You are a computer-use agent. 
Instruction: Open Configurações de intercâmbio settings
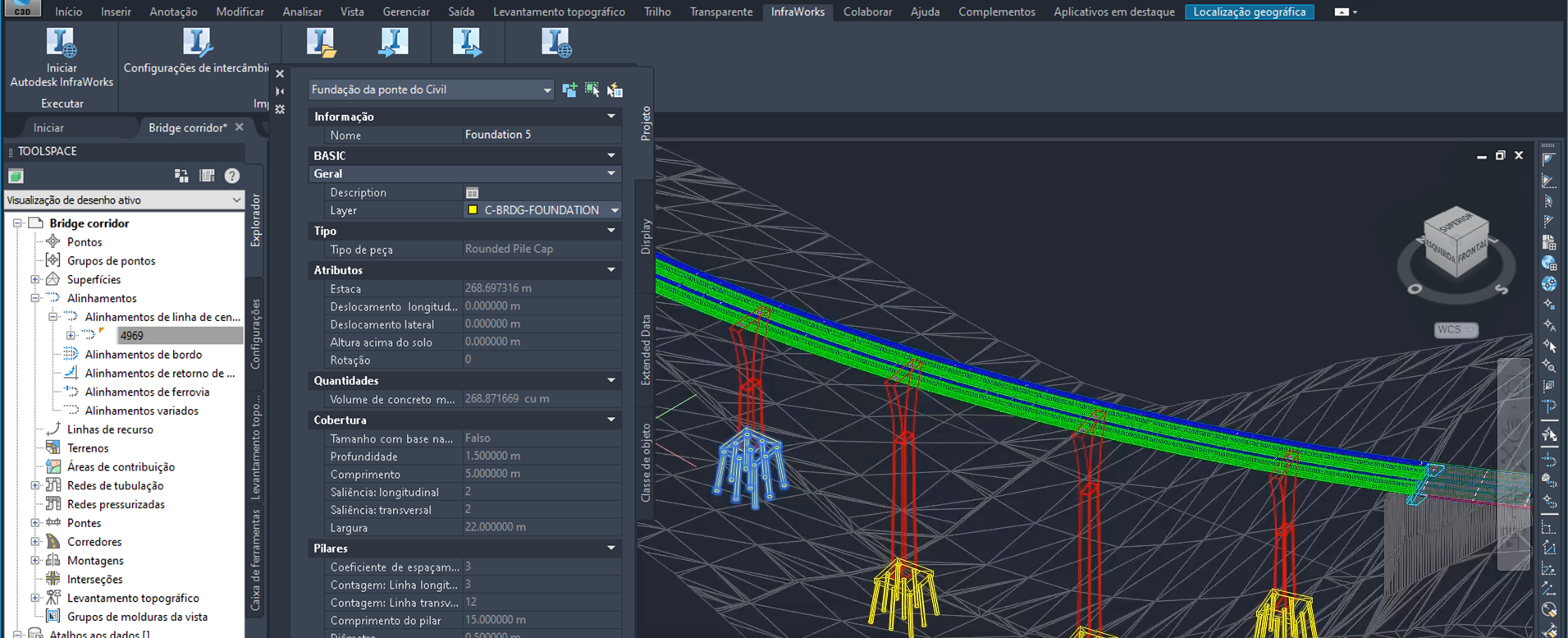click(197, 52)
